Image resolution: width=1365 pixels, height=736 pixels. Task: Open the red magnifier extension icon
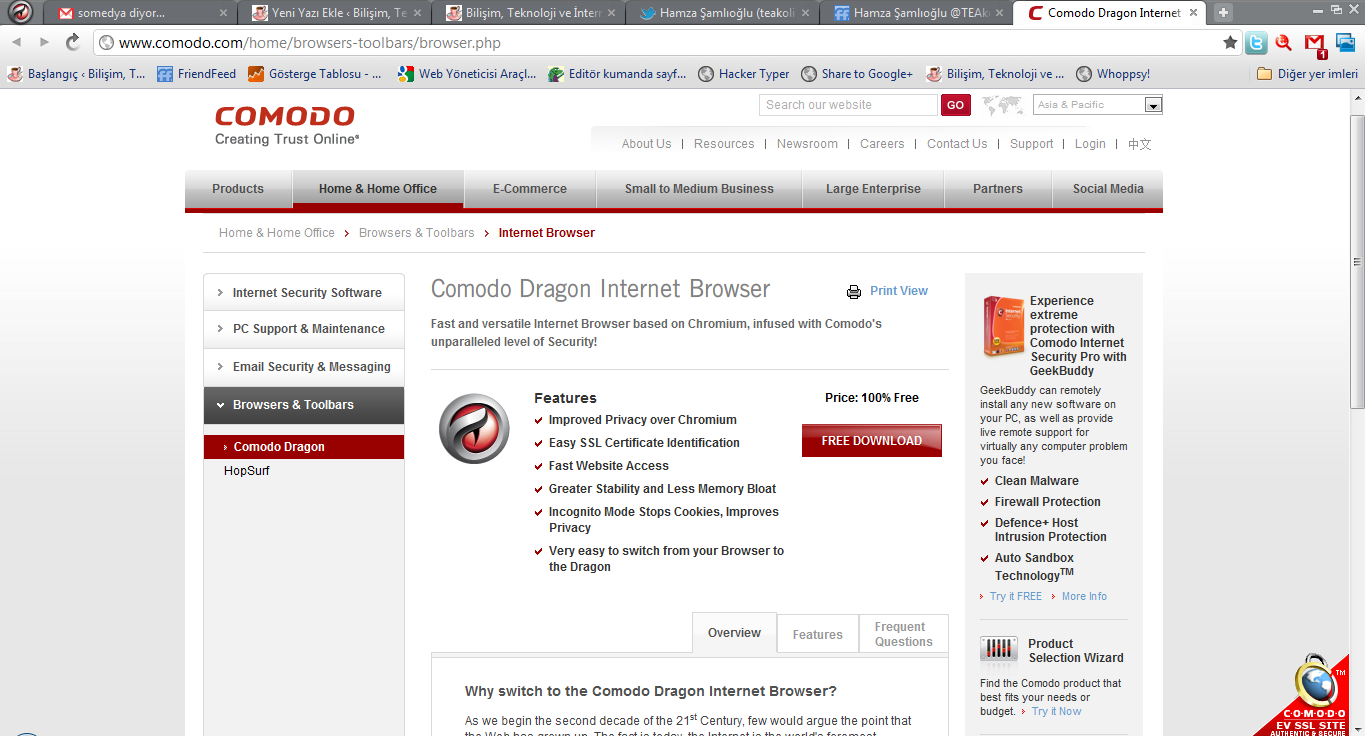point(1285,42)
